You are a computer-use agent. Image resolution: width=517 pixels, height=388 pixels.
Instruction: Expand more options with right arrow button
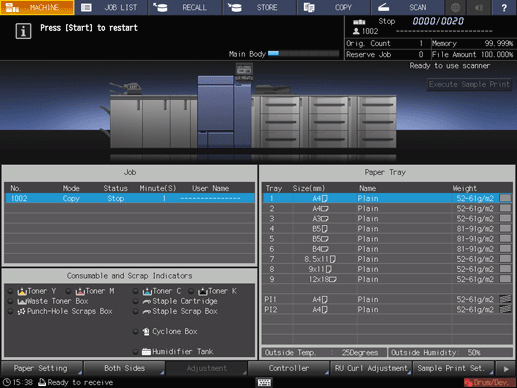pos(506,369)
